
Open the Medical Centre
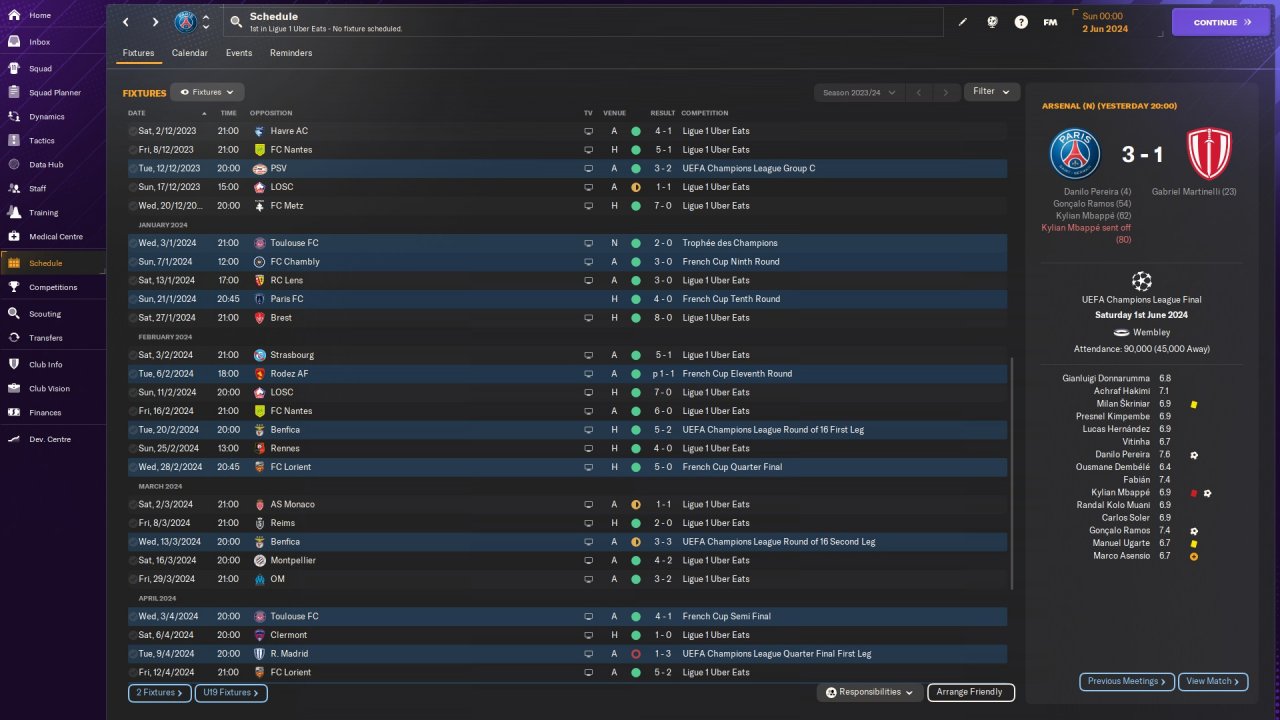click(55, 237)
